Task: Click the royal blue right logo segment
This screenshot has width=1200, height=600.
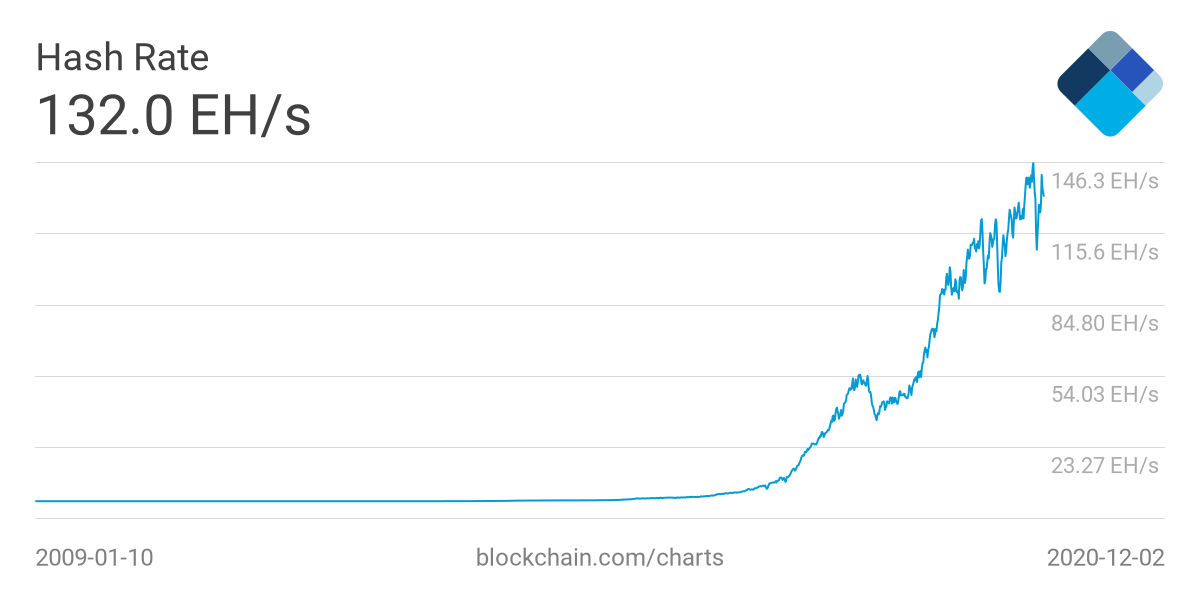Action: pos(1132,68)
